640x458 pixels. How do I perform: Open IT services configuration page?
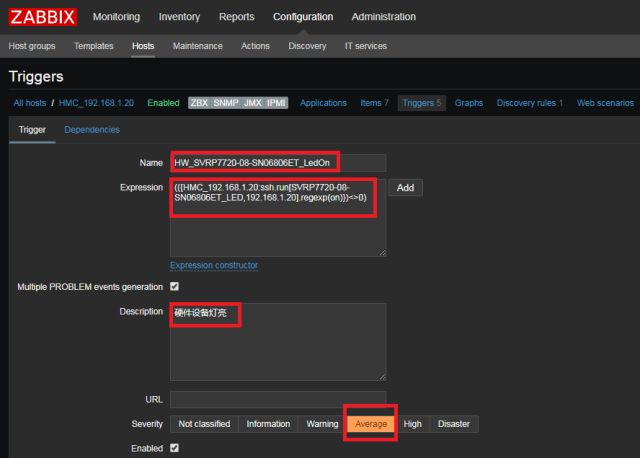366,46
